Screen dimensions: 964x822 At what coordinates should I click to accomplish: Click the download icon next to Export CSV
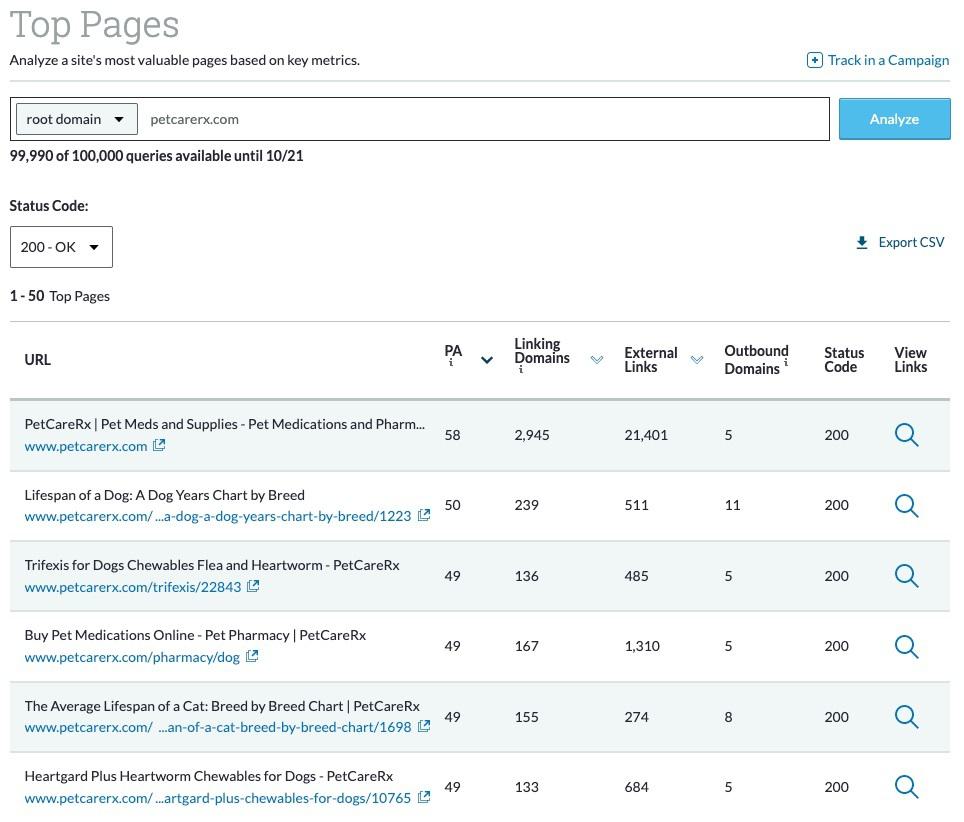coord(861,241)
